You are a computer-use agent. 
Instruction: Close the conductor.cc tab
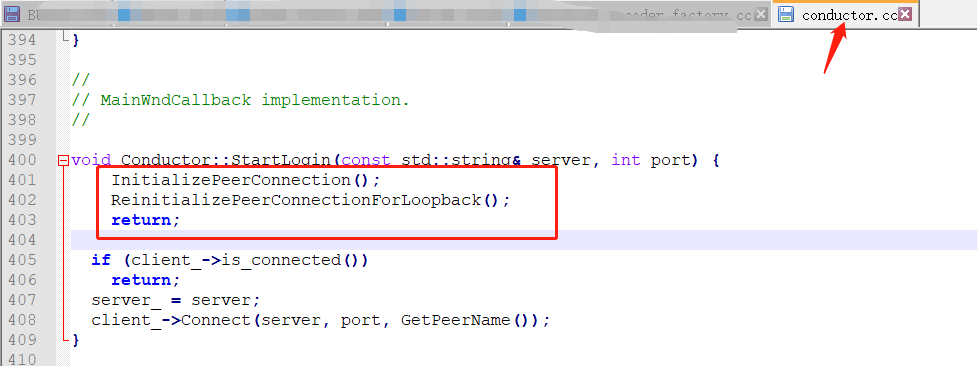(905, 14)
